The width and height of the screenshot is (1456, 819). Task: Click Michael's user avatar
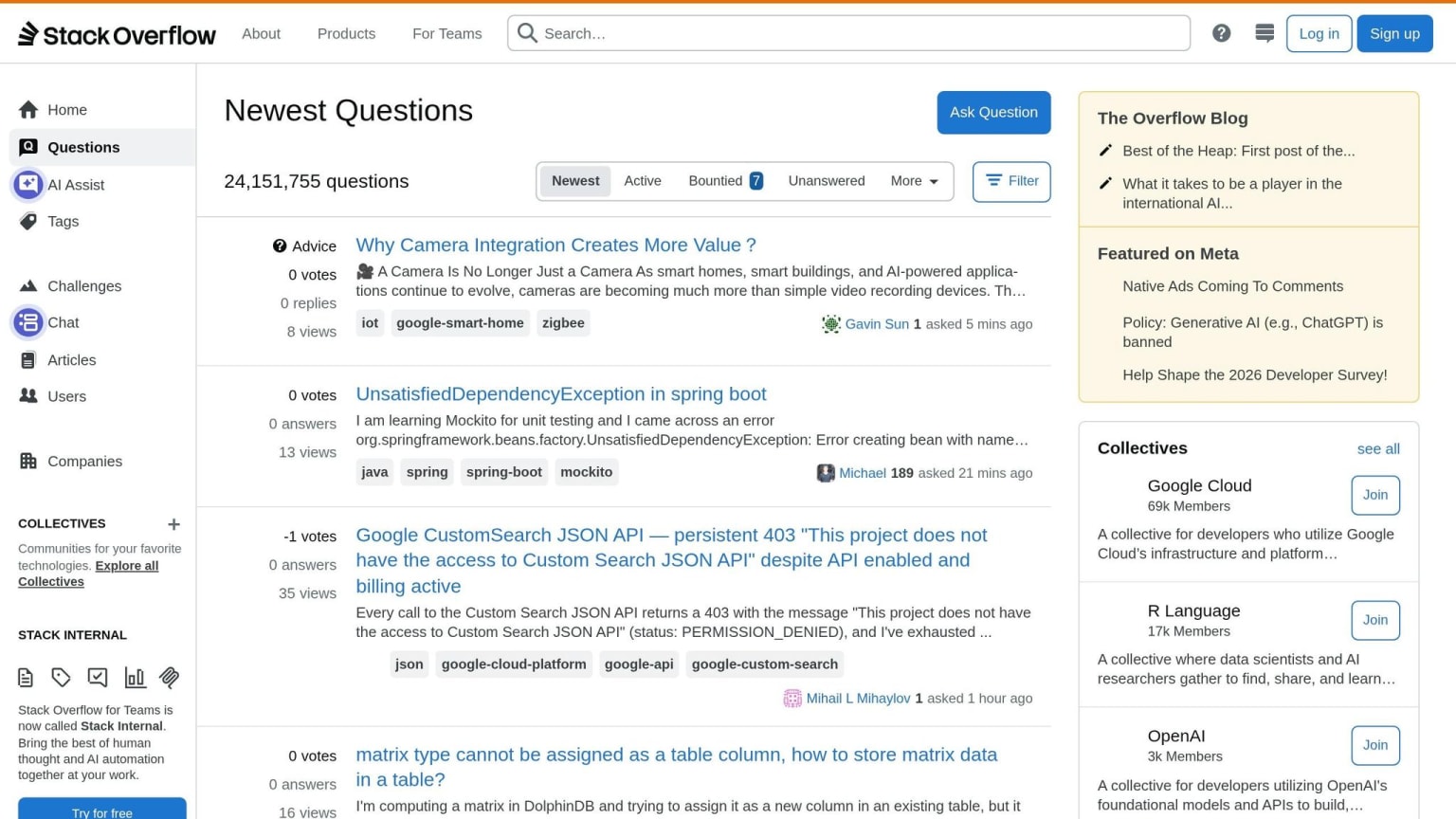pyautogui.click(x=826, y=473)
